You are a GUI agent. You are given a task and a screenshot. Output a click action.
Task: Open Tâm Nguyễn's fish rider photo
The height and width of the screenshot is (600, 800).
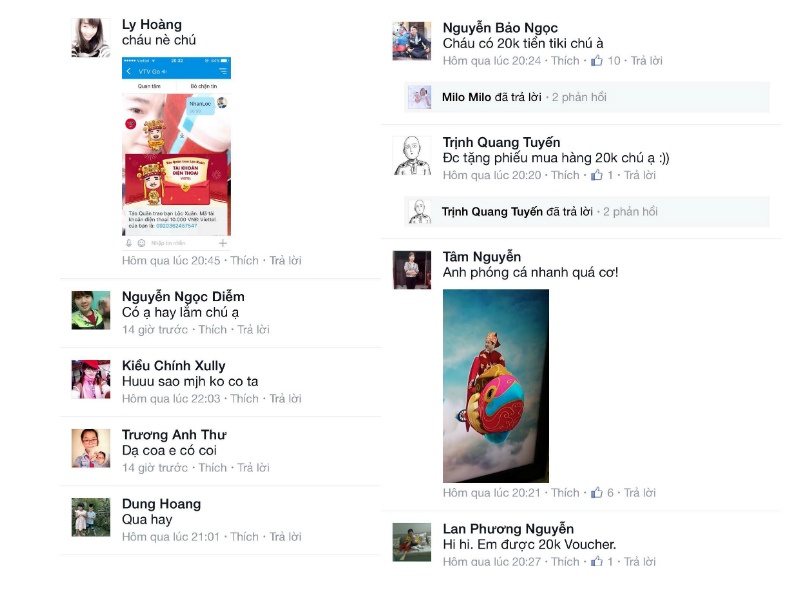coord(496,386)
